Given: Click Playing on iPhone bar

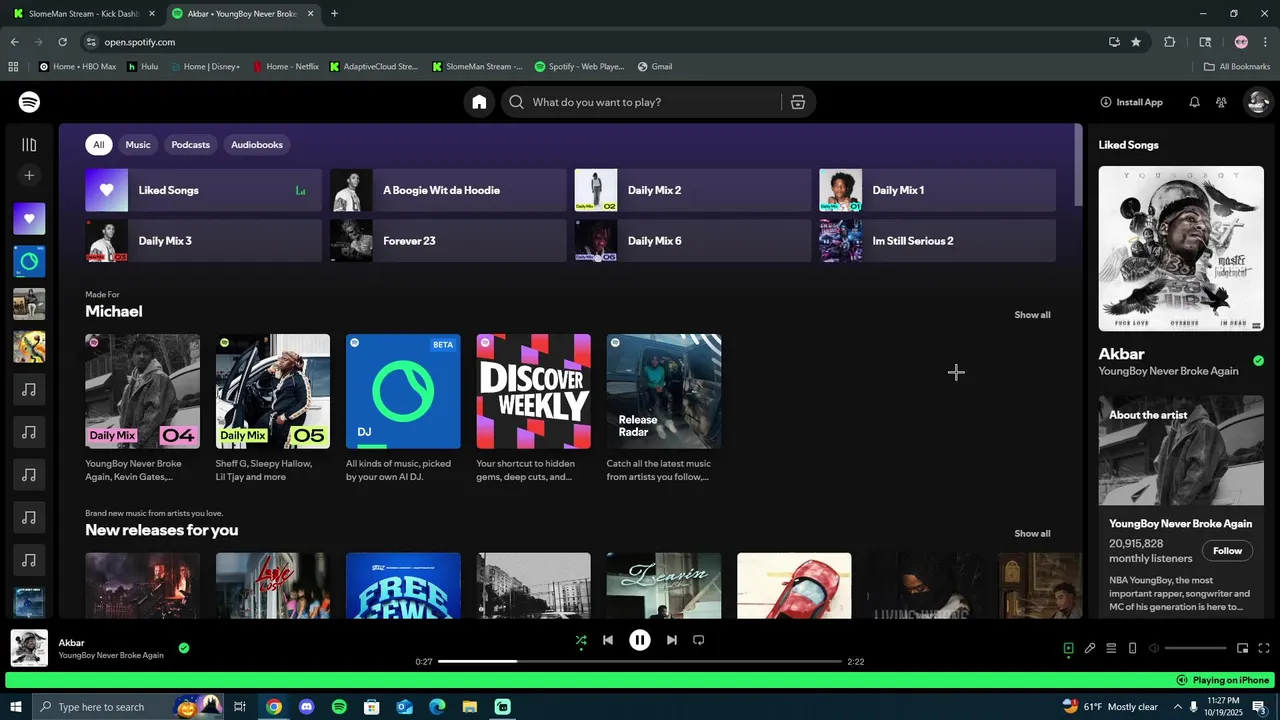Looking at the screenshot, I should (x=640, y=680).
